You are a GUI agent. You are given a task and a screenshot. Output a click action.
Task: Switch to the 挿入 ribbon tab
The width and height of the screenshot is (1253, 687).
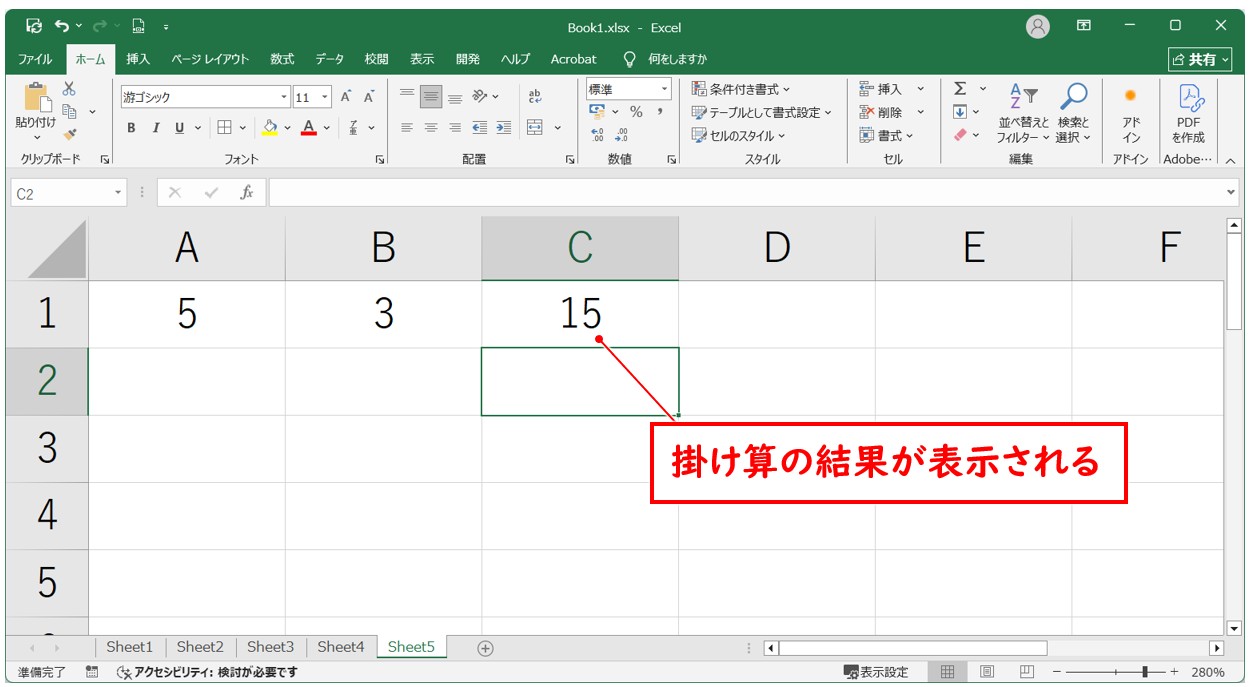pyautogui.click(x=138, y=59)
